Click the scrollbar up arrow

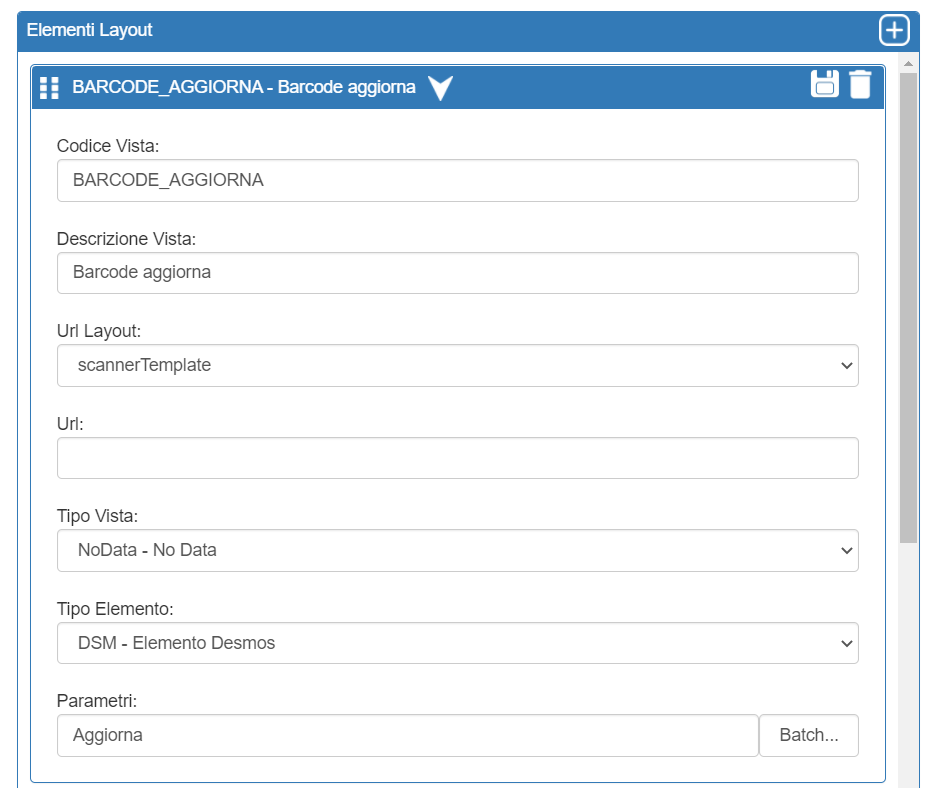(x=908, y=63)
